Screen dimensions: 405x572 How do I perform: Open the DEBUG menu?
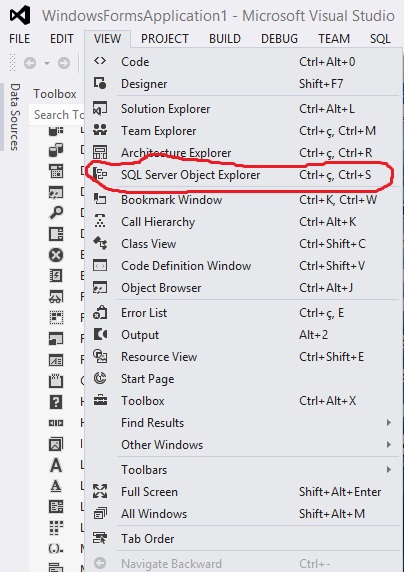tap(279, 39)
